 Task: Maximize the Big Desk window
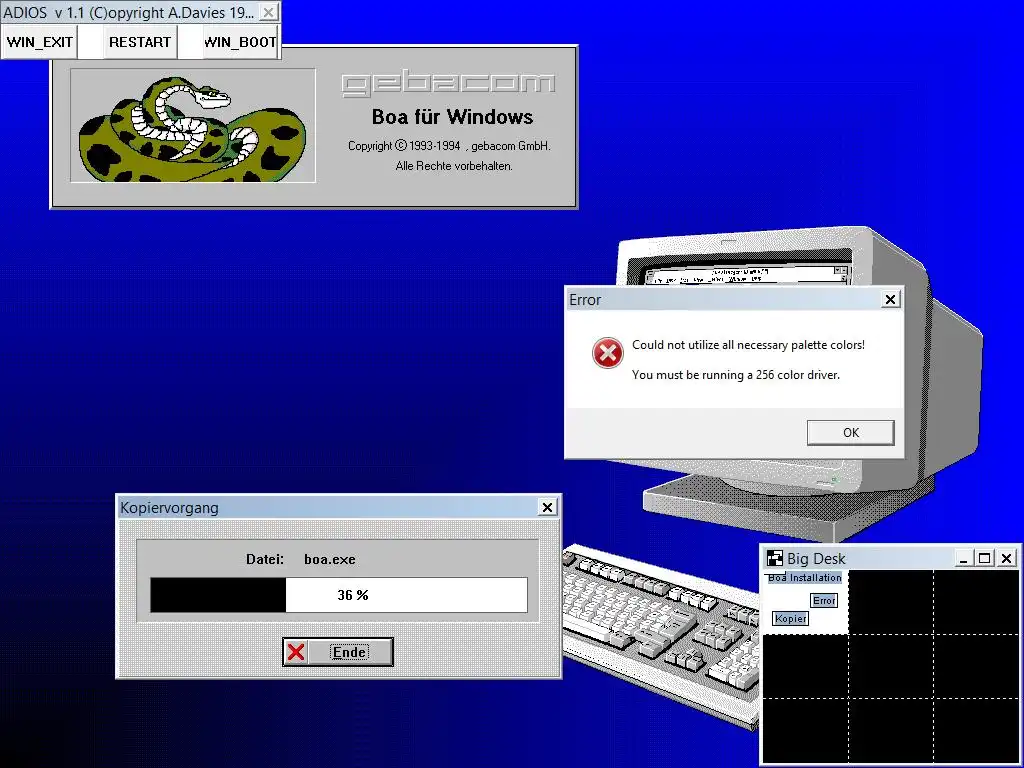984,558
